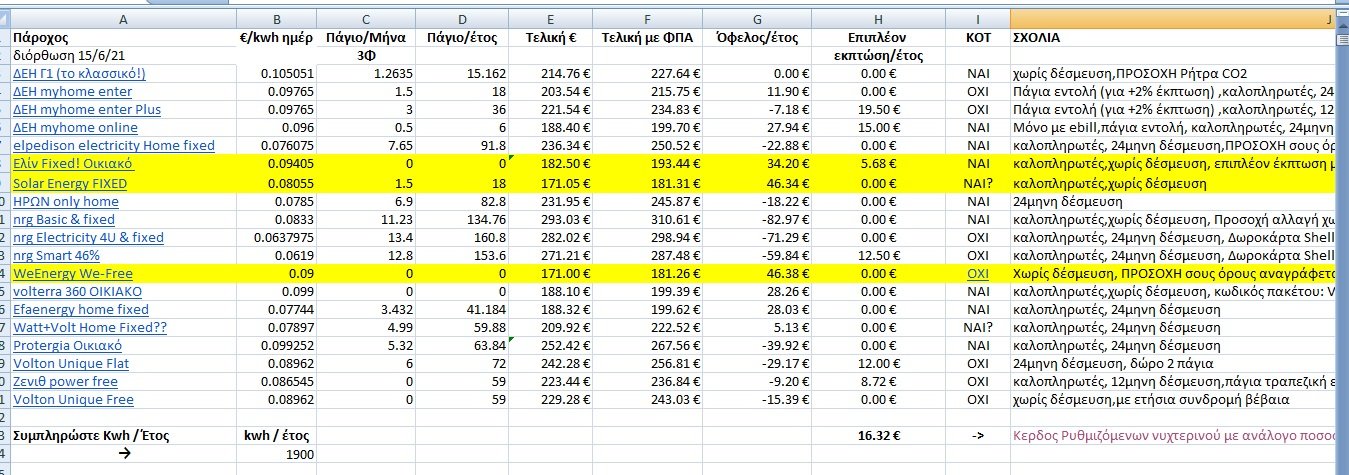The width and height of the screenshot is (1349, 475).
Task: Select the Πάροχος header cell
Action: [124, 38]
